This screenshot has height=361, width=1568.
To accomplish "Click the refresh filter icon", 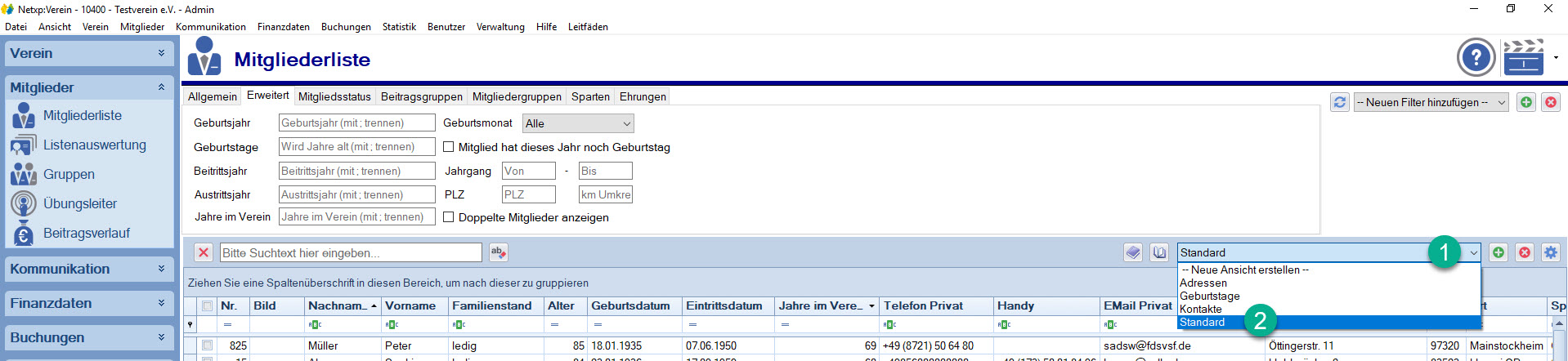I will tap(1339, 102).
